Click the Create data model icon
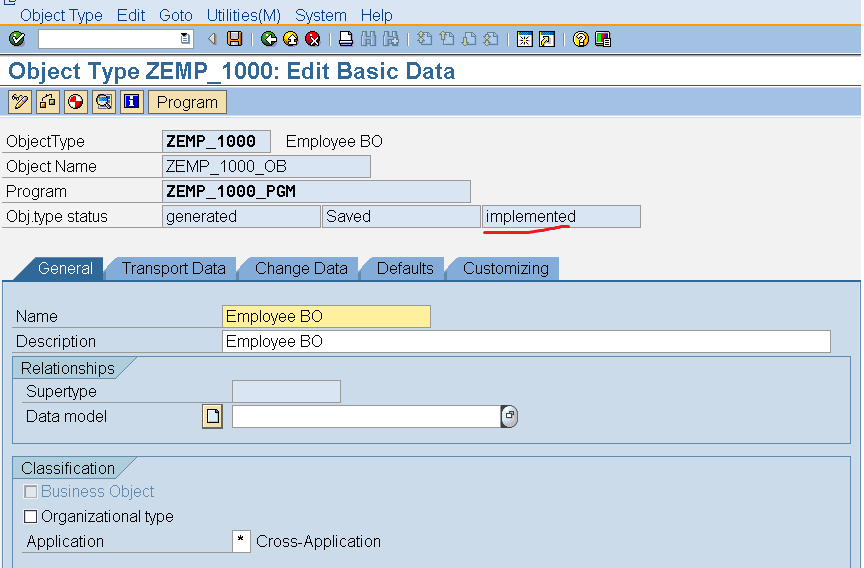The width and height of the screenshot is (864, 568). (x=212, y=416)
